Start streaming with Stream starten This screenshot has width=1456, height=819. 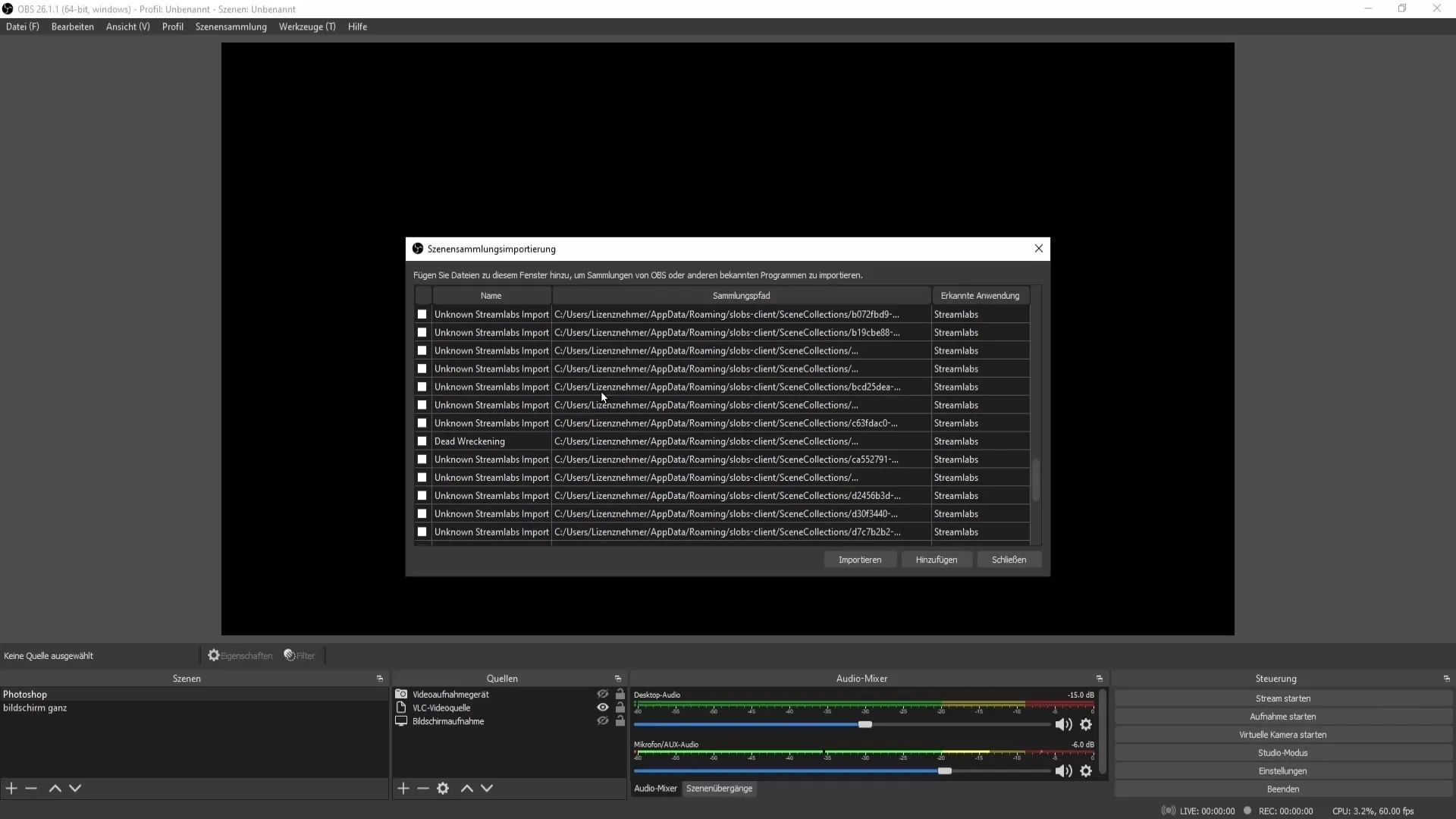[1283, 698]
